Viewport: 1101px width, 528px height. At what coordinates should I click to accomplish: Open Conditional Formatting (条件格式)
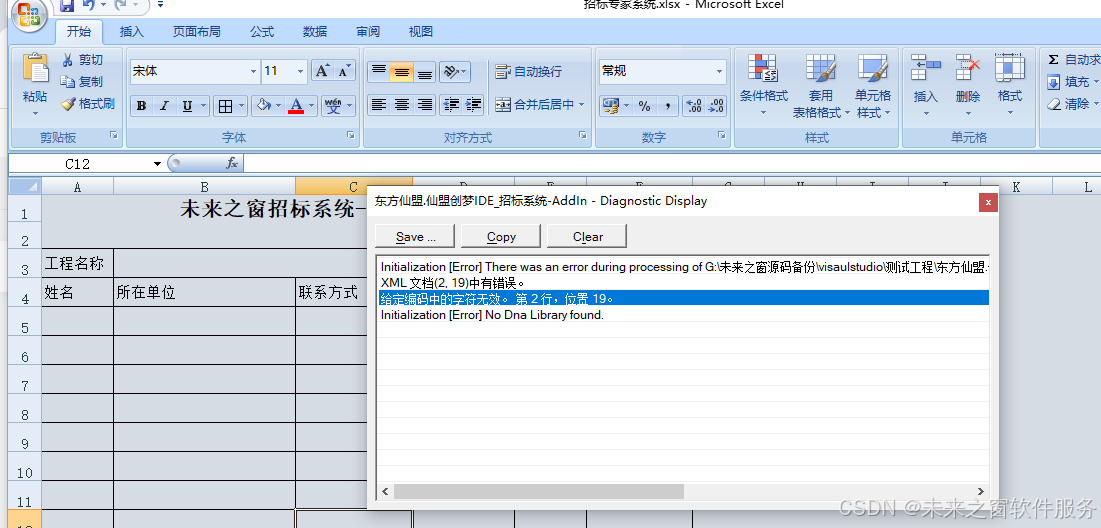tap(763, 84)
